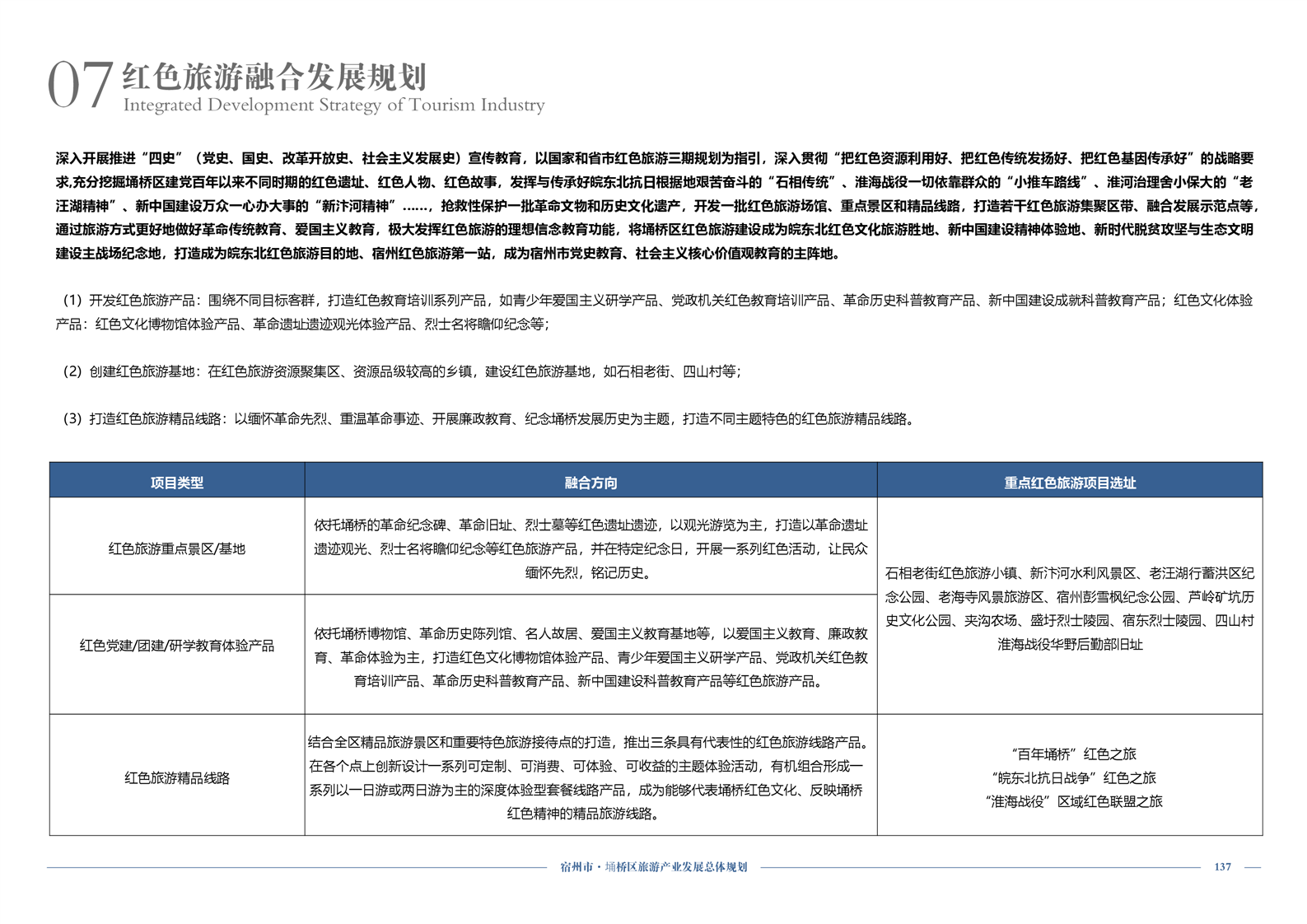Viewport: 1307px width, 924px height.
Task: Click the footer title "宿州市·埇桥区旅游产业发展总体规划"
Action: point(653,867)
